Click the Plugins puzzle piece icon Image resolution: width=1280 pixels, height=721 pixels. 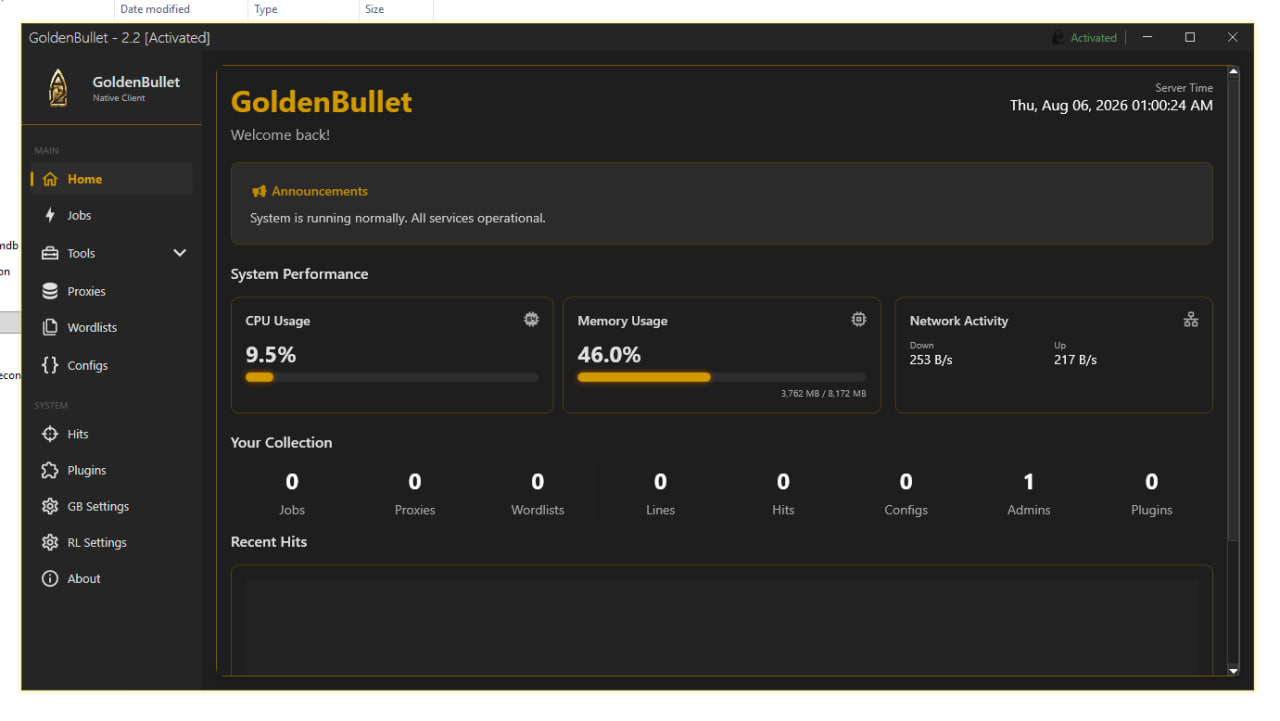50,470
